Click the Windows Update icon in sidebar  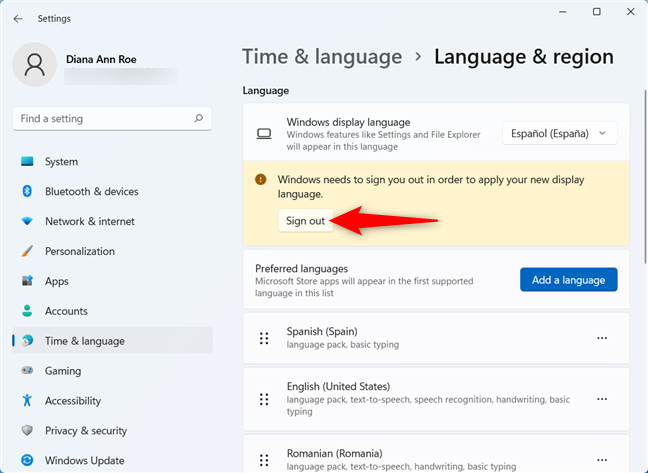pos(27,461)
